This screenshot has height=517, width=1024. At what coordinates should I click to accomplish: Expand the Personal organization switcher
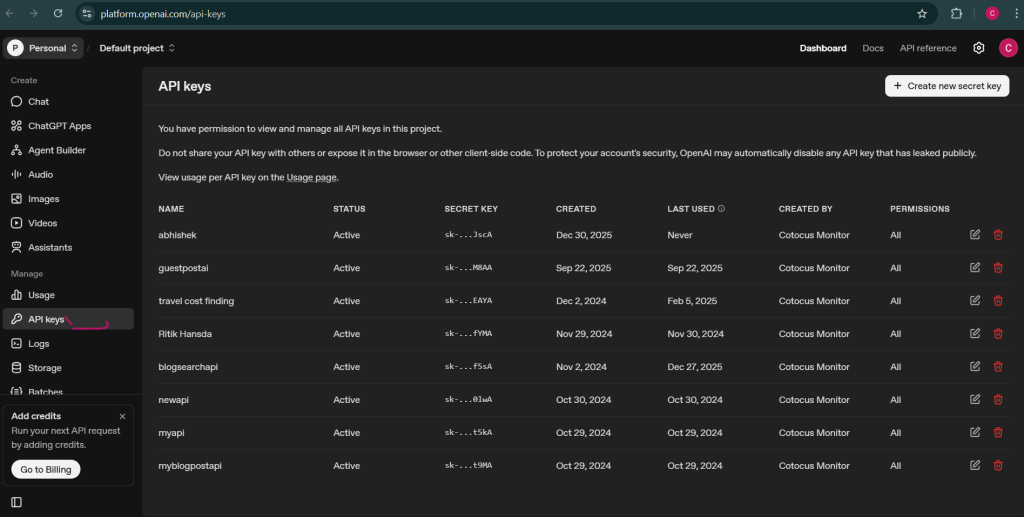pos(44,48)
